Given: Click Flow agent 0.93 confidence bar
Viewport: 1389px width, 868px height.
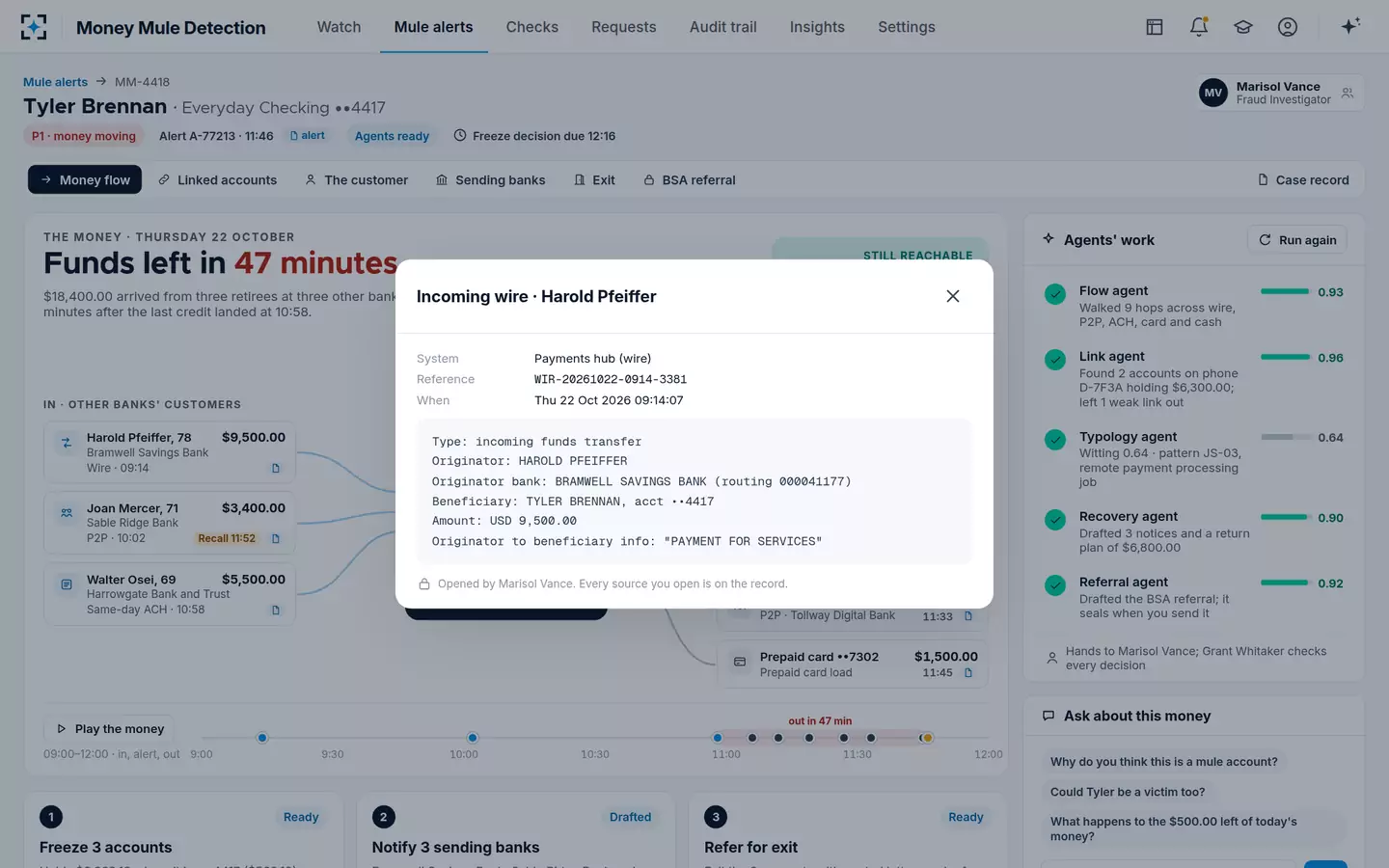Looking at the screenshot, I should [x=1285, y=291].
